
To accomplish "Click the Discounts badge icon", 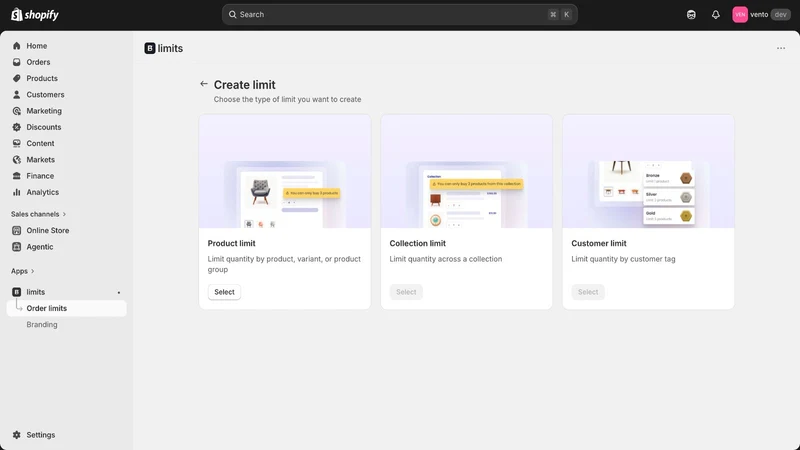I will coord(17,127).
